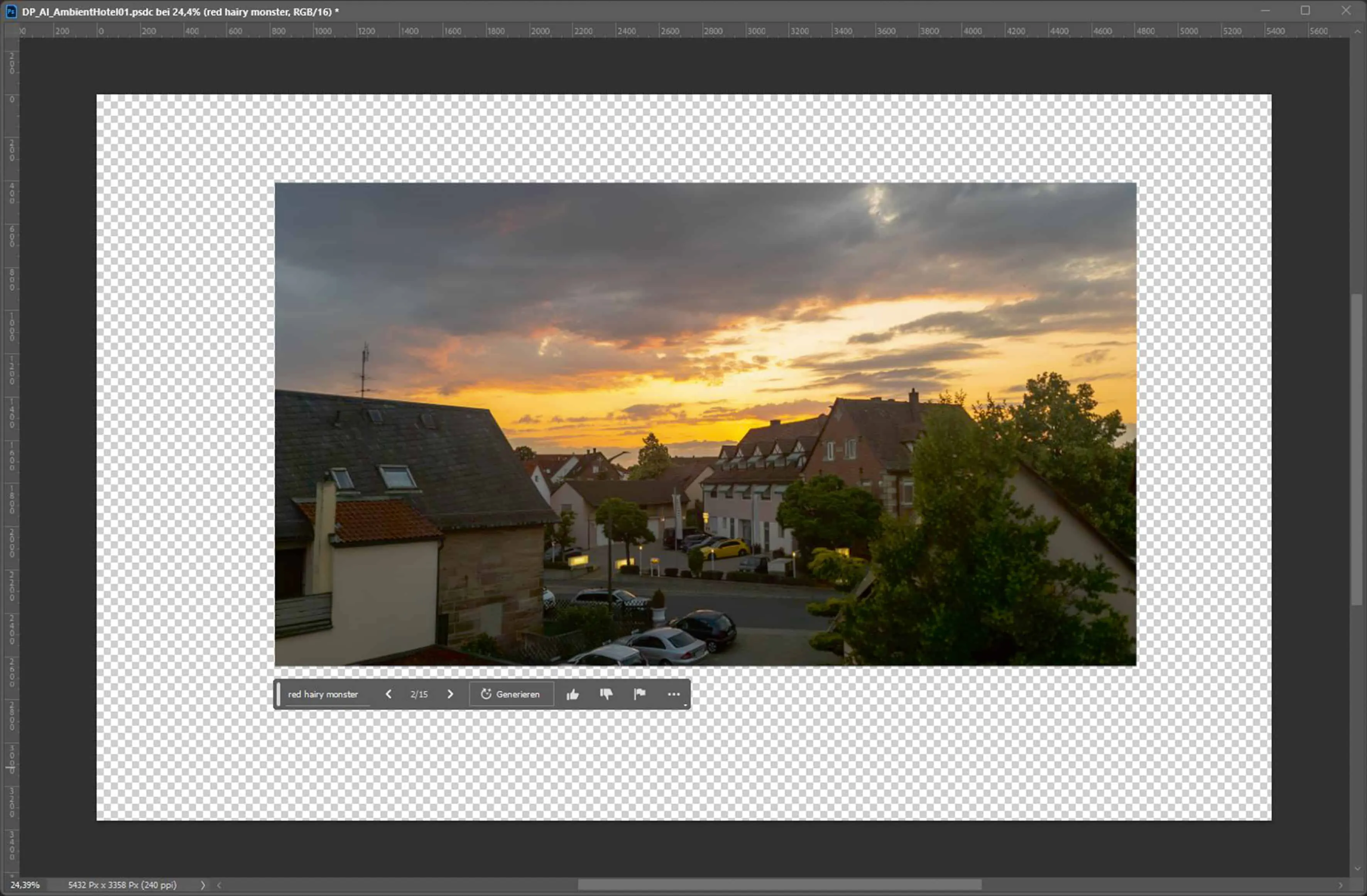The image size is (1367, 896).
Task: Report the result with the flag icon
Action: coord(639,695)
